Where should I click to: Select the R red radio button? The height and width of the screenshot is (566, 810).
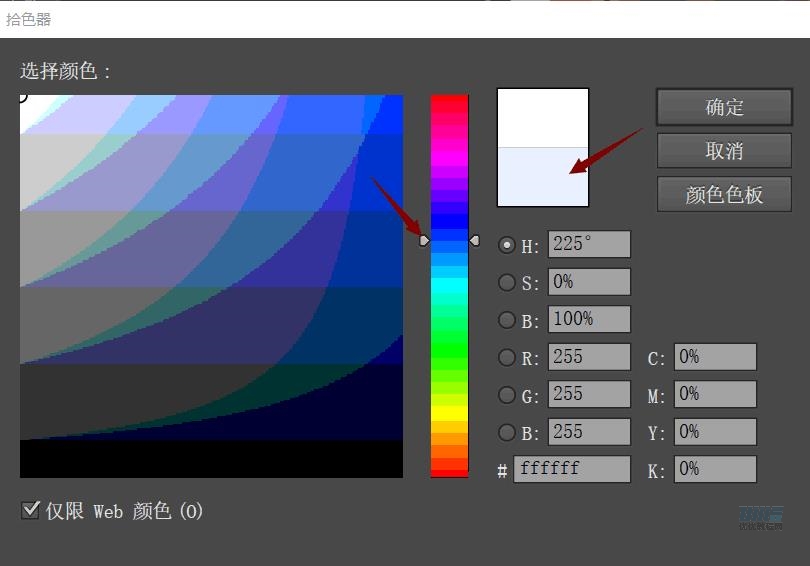[x=507, y=357]
